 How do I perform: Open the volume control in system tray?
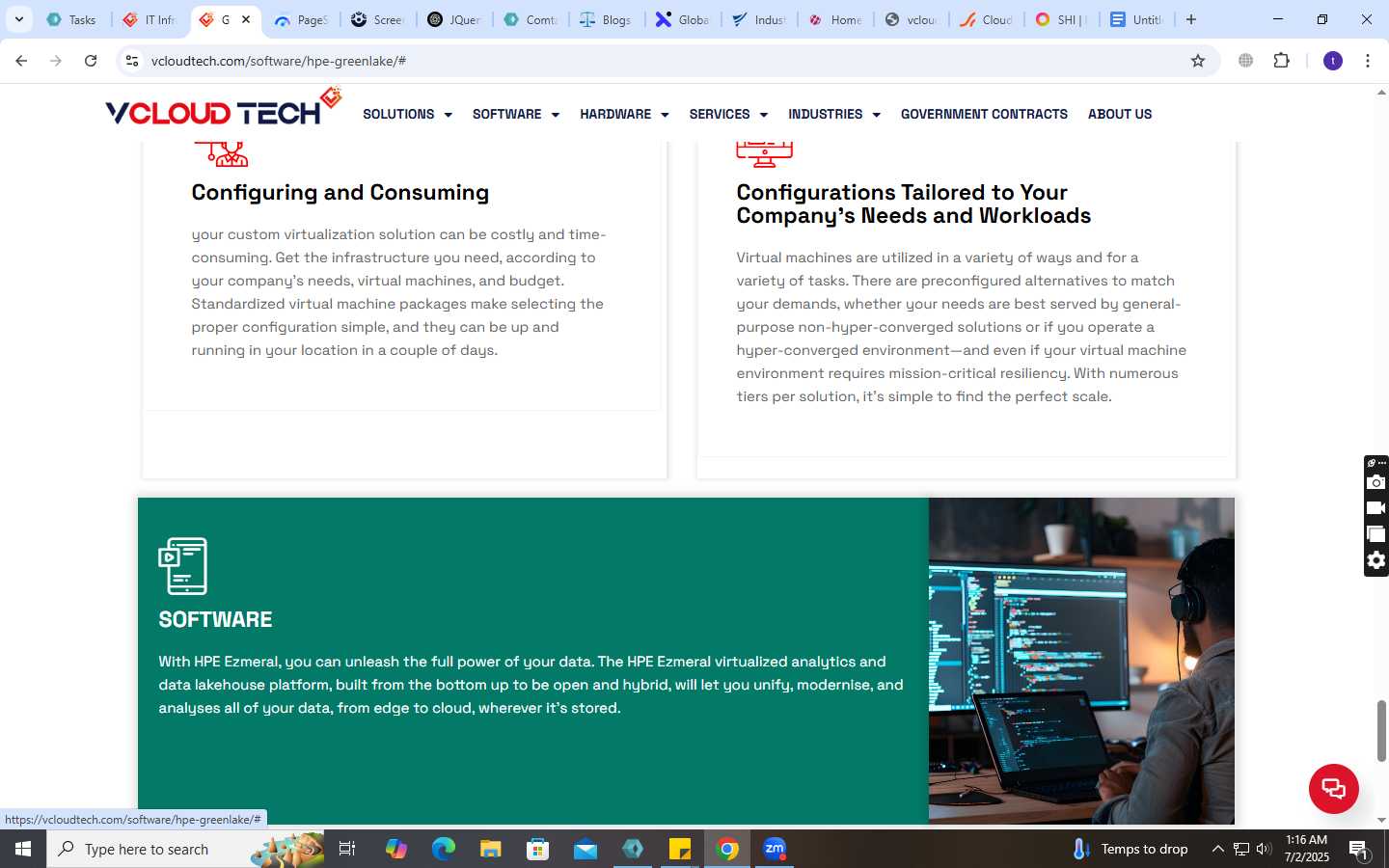tap(1264, 849)
